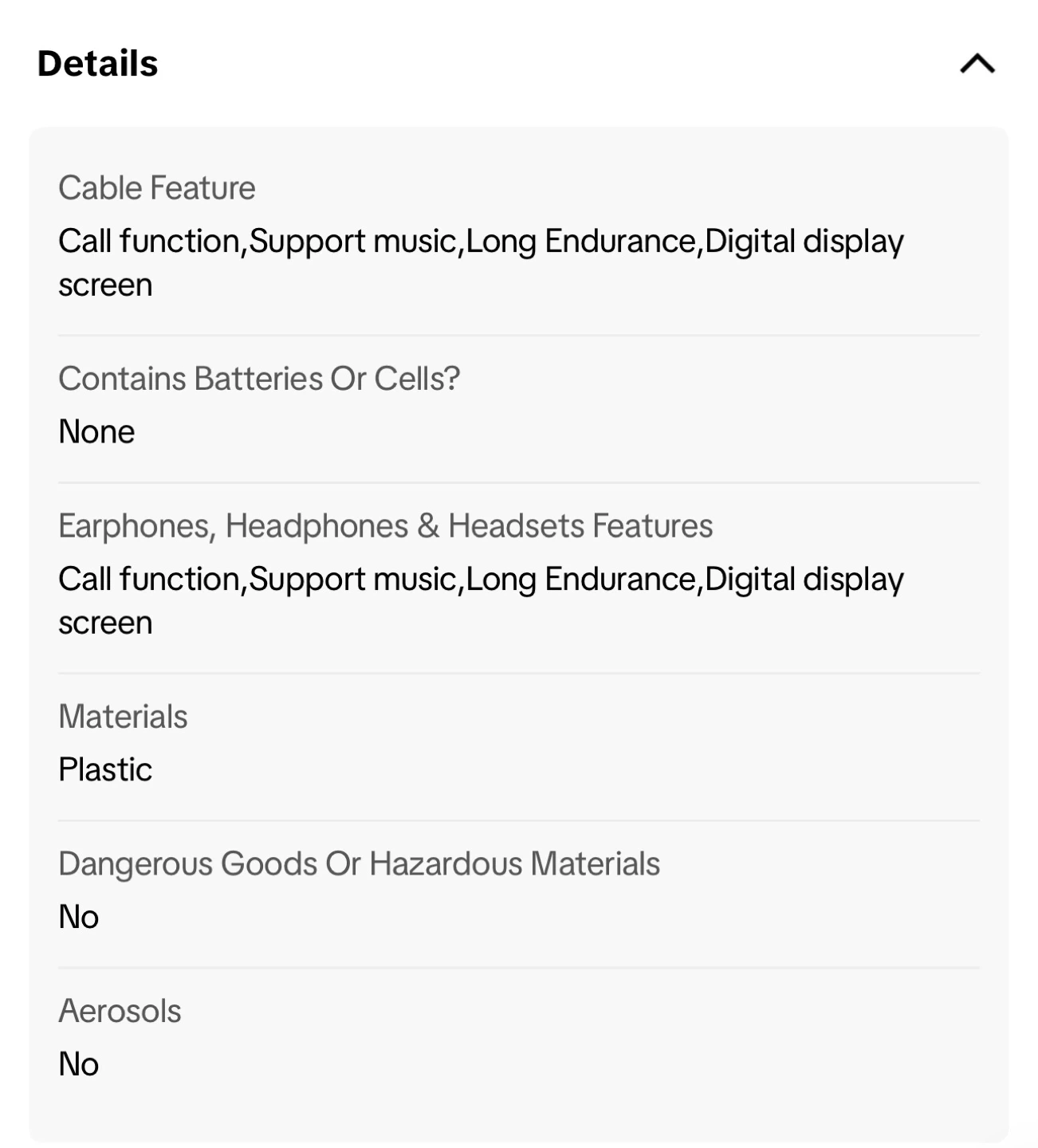Collapse the Details section chevron
This screenshot has height=1148, width=1038.
point(977,64)
